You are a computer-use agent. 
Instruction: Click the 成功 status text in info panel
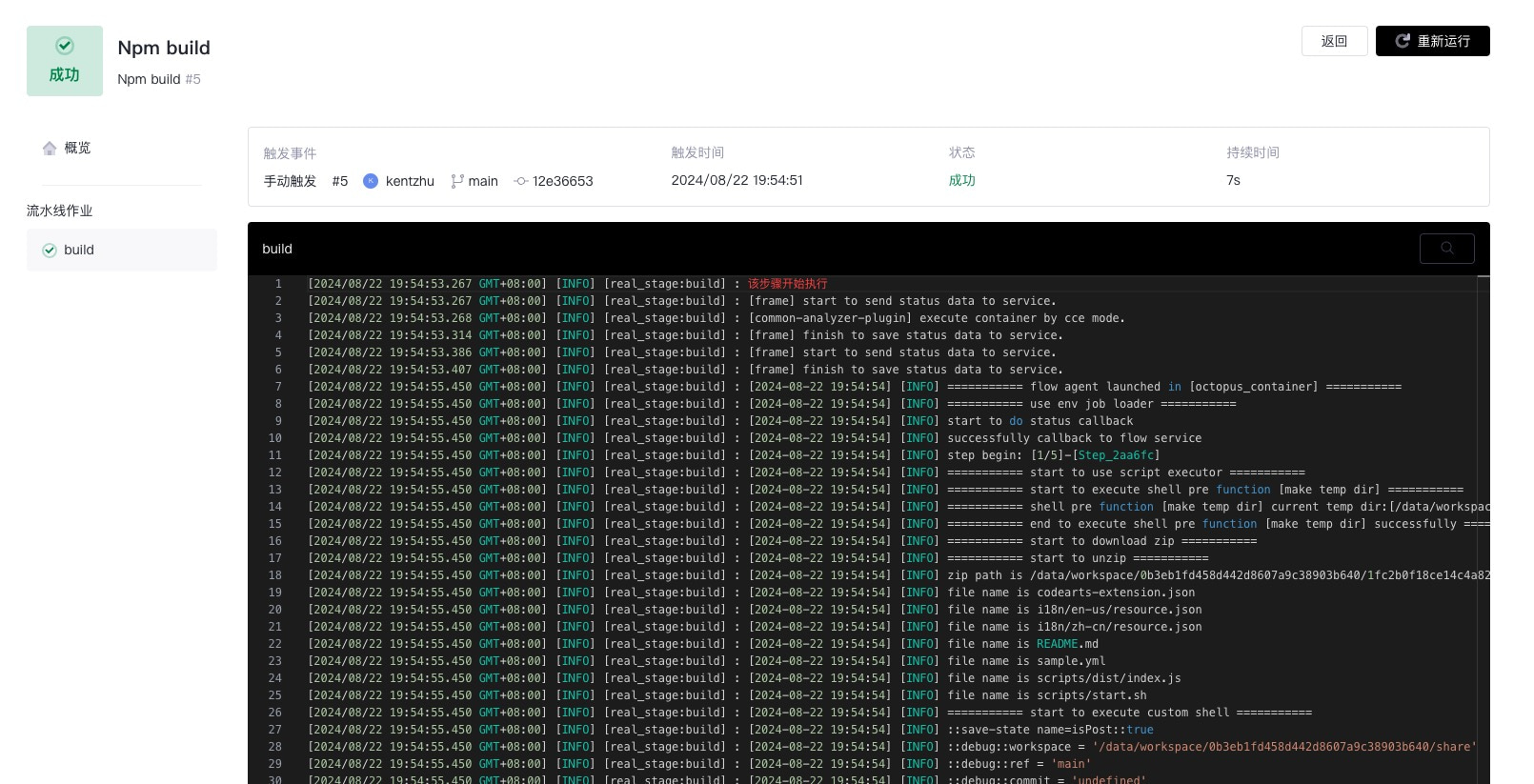tap(961, 180)
